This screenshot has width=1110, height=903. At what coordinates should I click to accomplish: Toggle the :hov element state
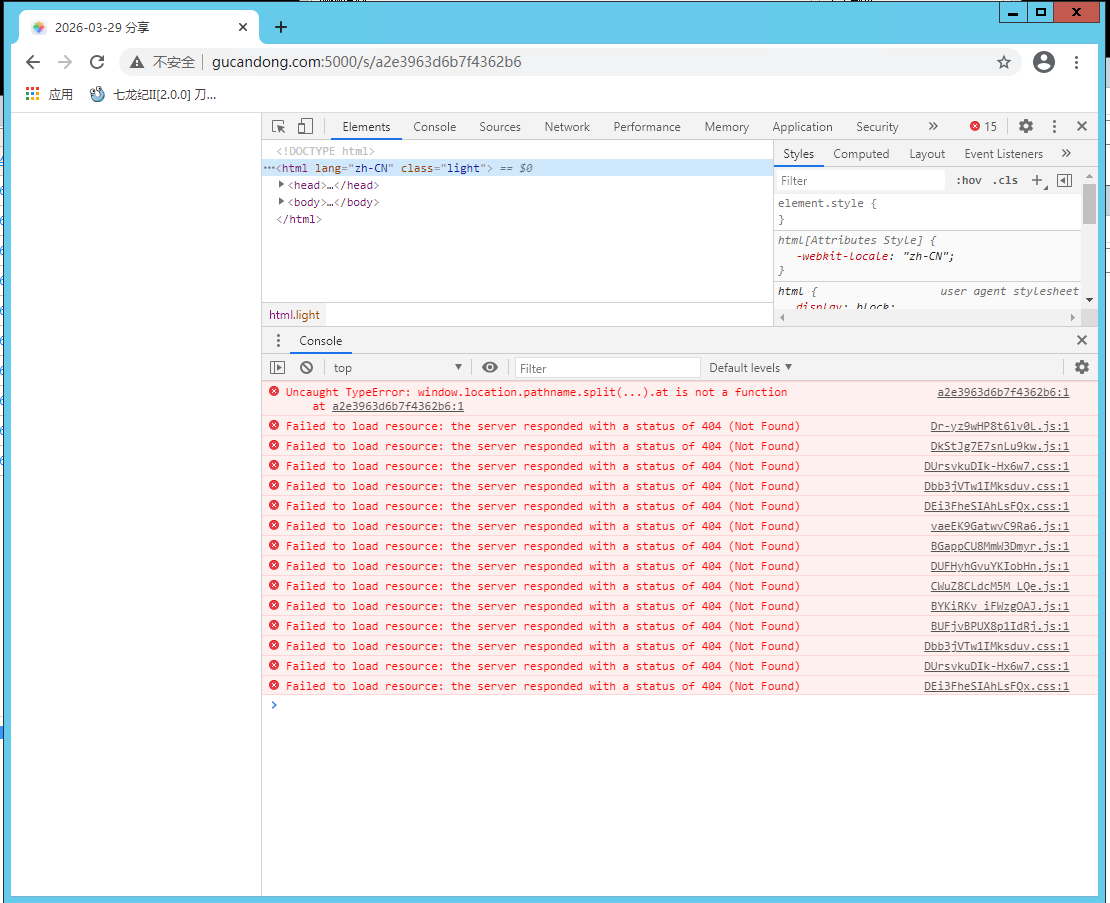pyautogui.click(x=968, y=180)
